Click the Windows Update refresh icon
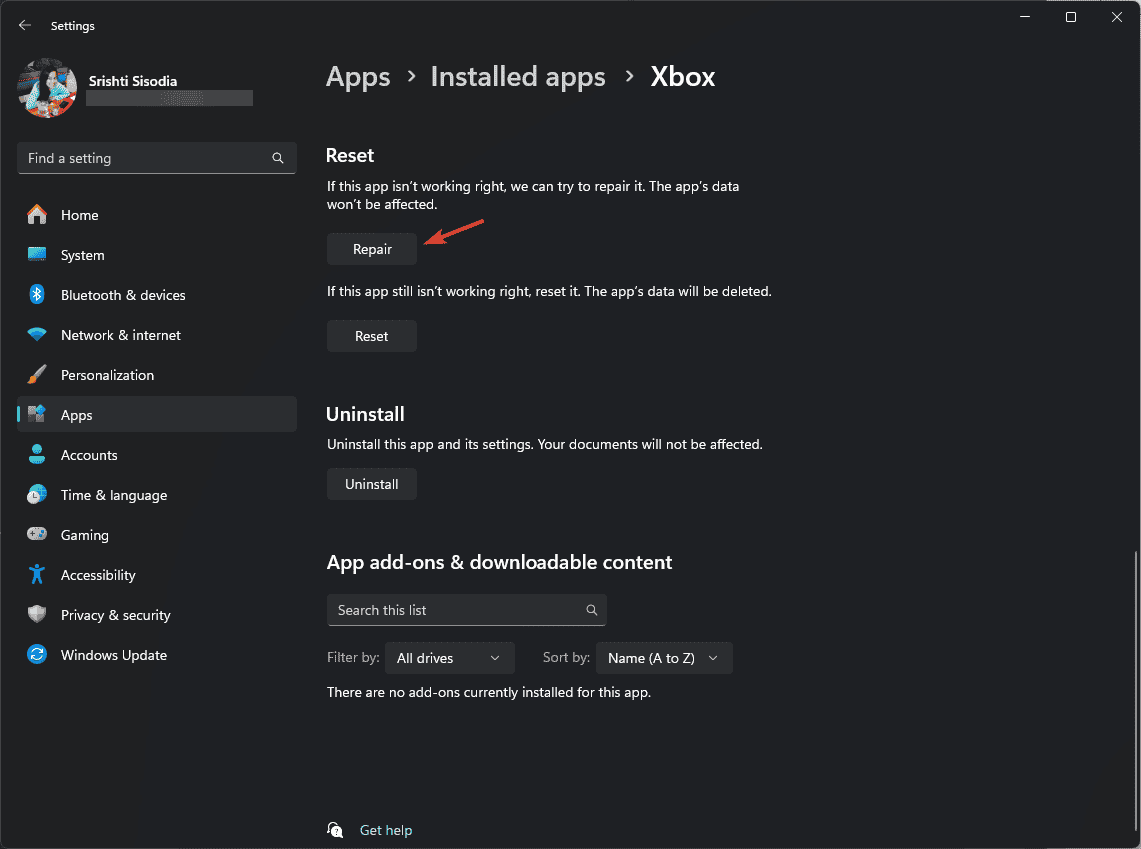Image resolution: width=1141 pixels, height=849 pixels. 37,655
